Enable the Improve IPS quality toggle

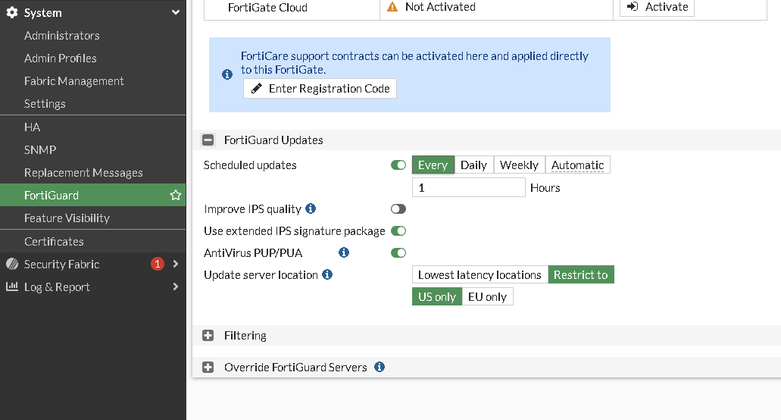pyautogui.click(x=398, y=209)
